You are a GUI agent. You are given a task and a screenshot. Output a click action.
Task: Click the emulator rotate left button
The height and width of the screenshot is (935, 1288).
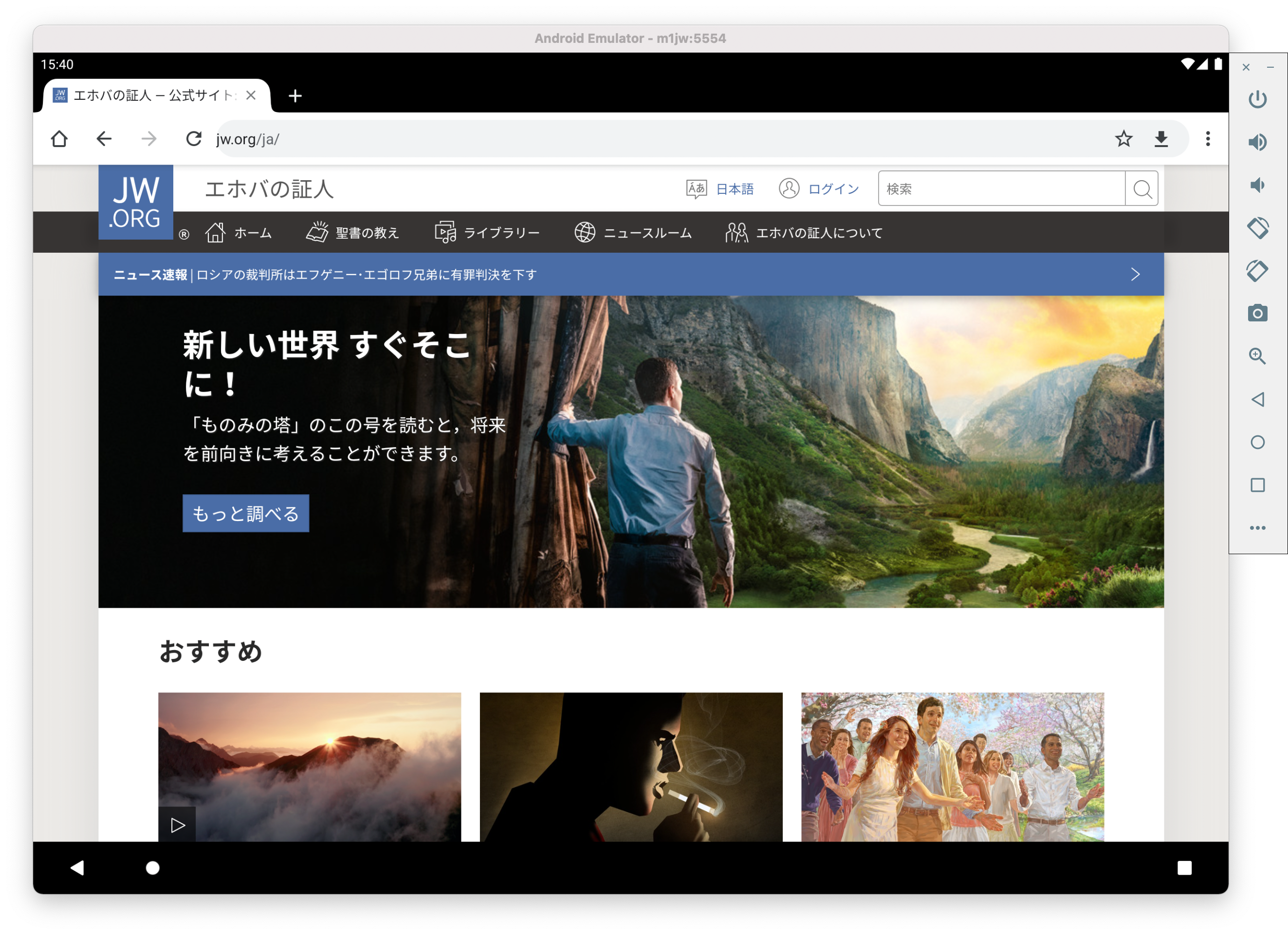(1257, 228)
